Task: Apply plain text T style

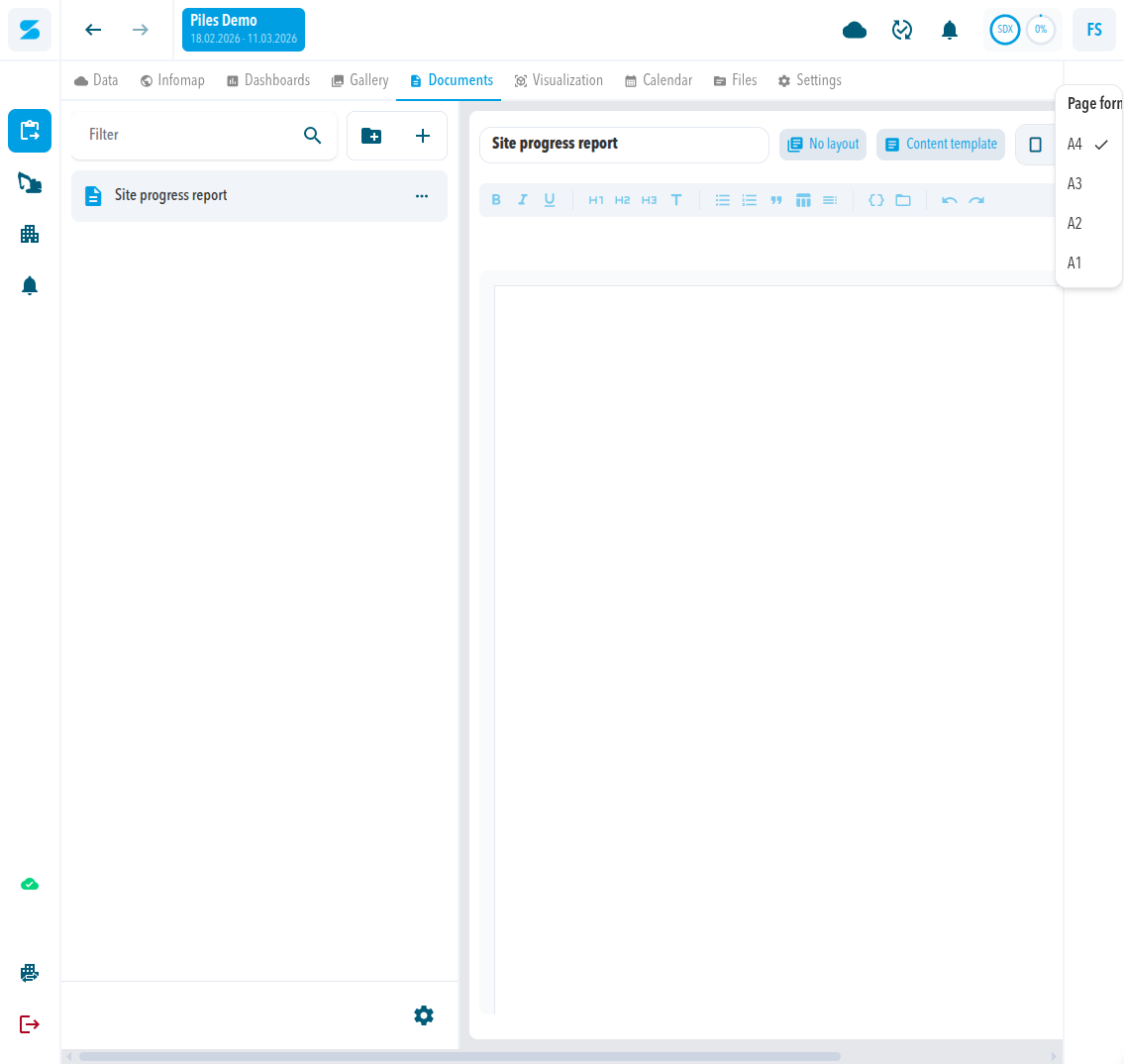Action: (676, 200)
